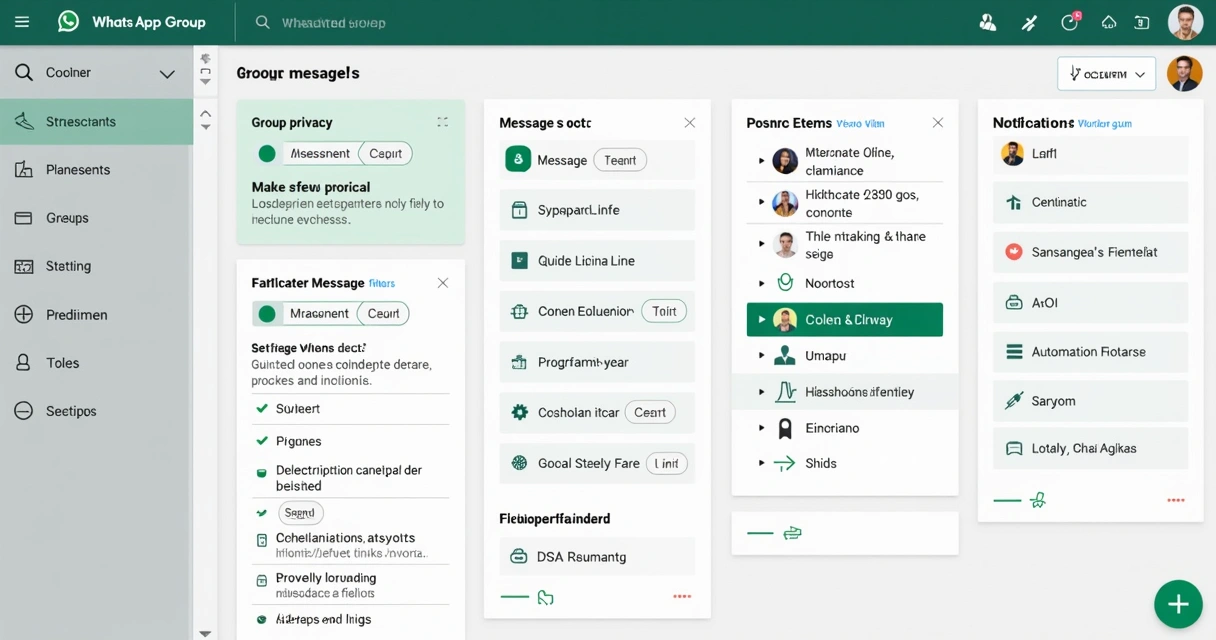This screenshot has height=640, width=1216.
Task: Expand the Einciriano row arrow
Action: pos(762,428)
